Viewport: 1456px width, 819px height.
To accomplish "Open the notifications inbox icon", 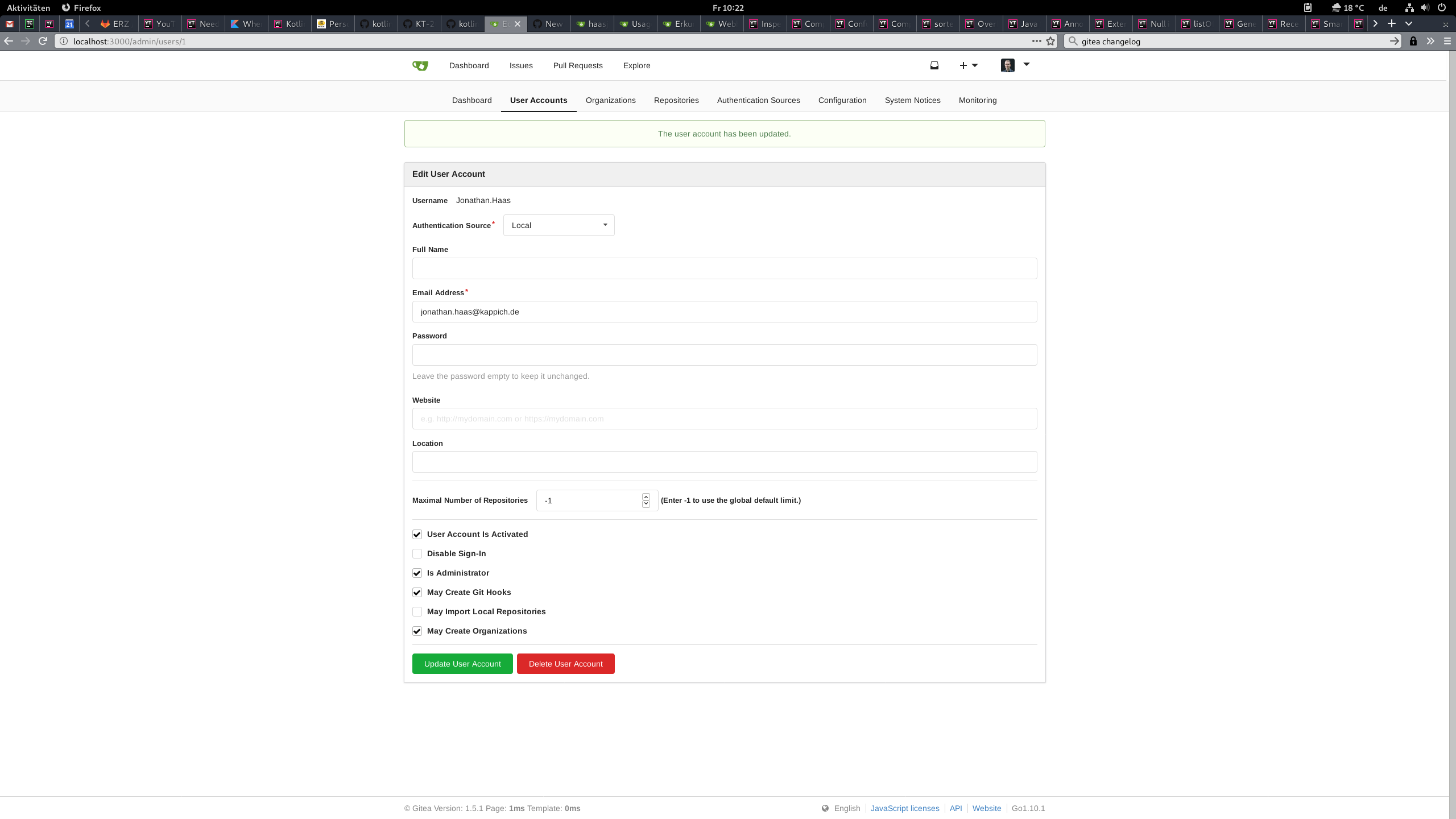I will pos(934,65).
